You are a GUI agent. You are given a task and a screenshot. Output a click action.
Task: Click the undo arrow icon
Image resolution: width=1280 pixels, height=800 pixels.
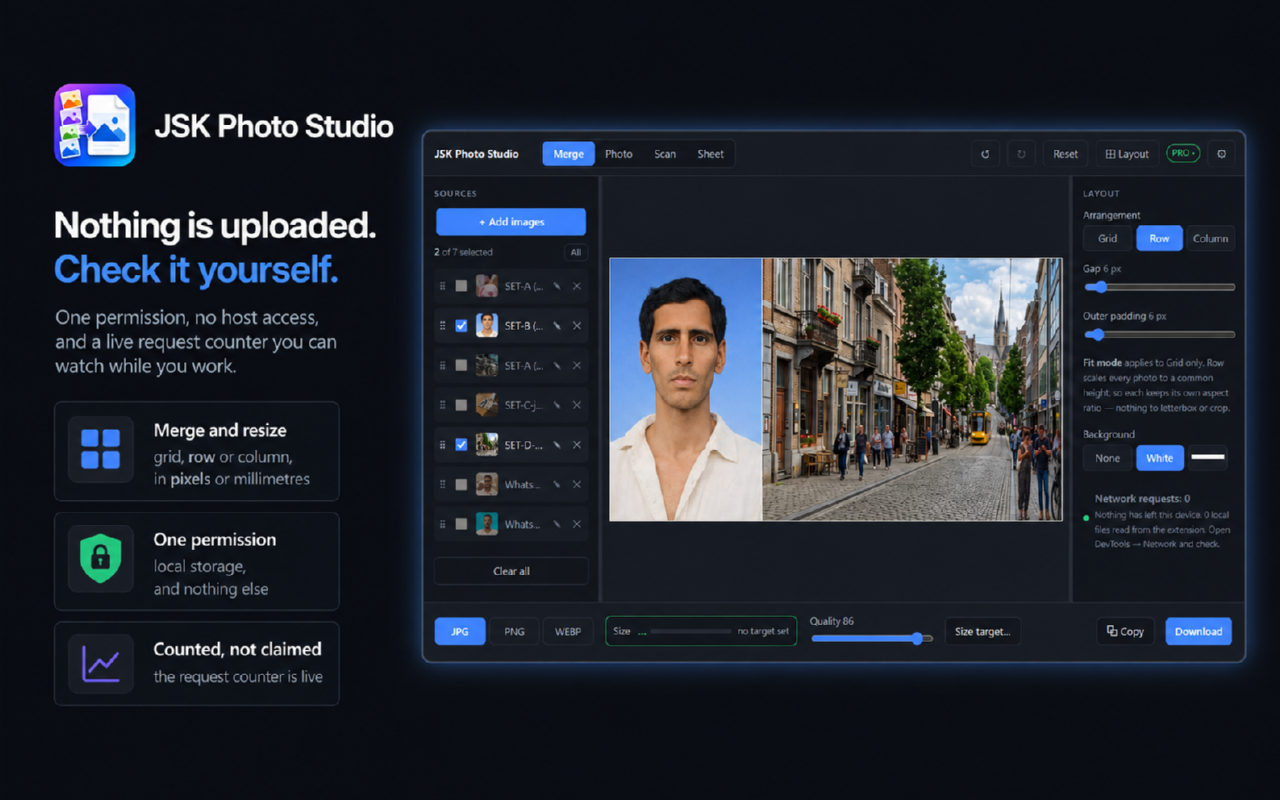[985, 154]
